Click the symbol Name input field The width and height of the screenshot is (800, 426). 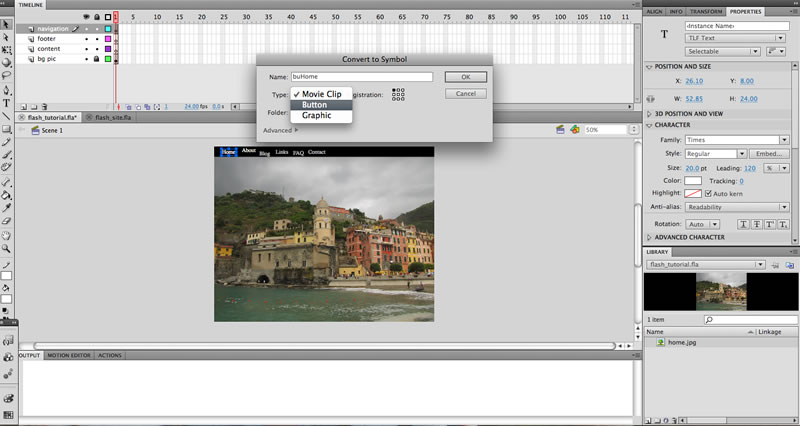(362, 77)
